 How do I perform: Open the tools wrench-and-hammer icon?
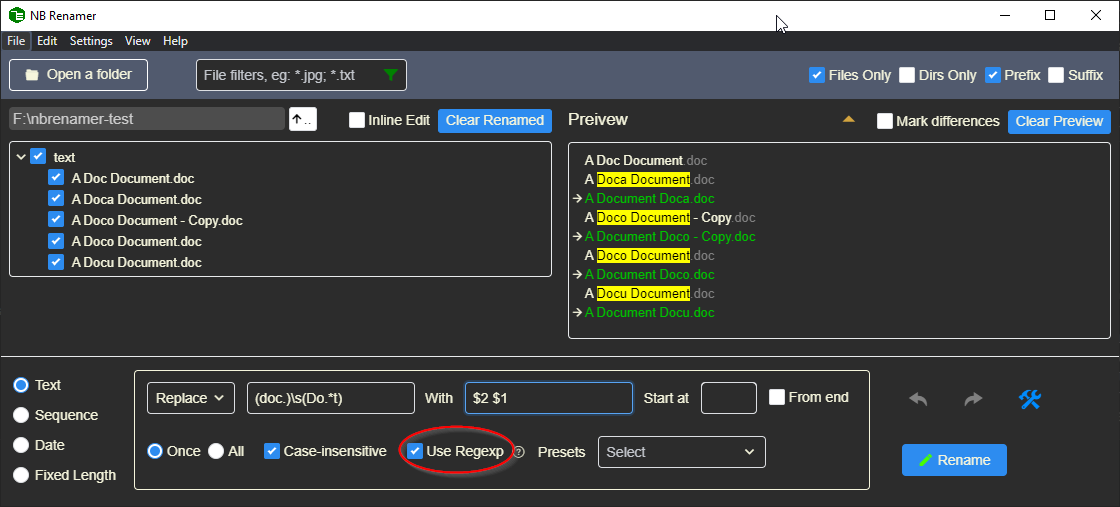(1029, 400)
